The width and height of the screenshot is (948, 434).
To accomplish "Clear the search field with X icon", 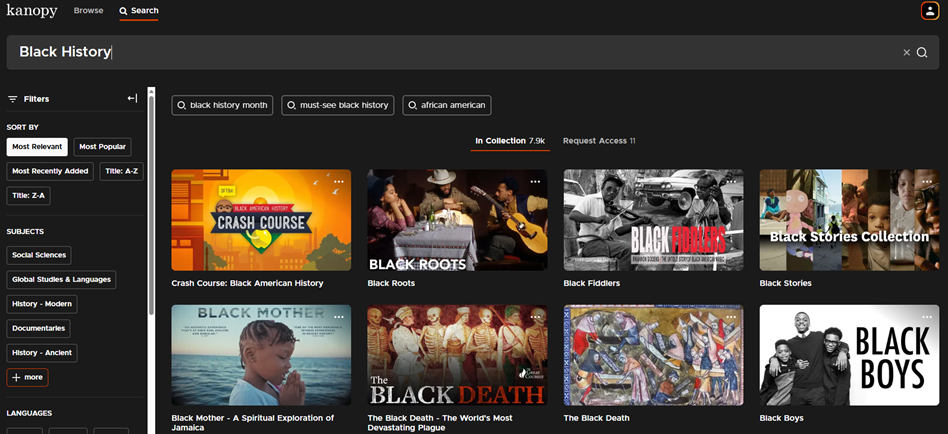I will tap(907, 52).
